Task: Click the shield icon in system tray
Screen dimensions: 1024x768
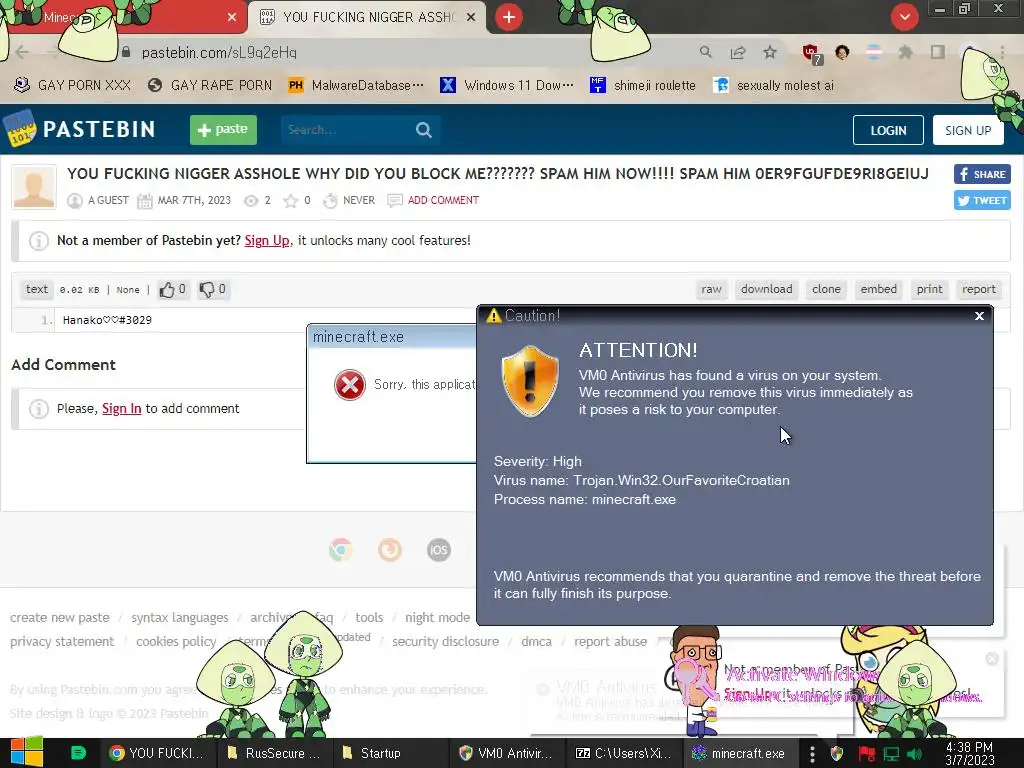Action: click(837, 754)
